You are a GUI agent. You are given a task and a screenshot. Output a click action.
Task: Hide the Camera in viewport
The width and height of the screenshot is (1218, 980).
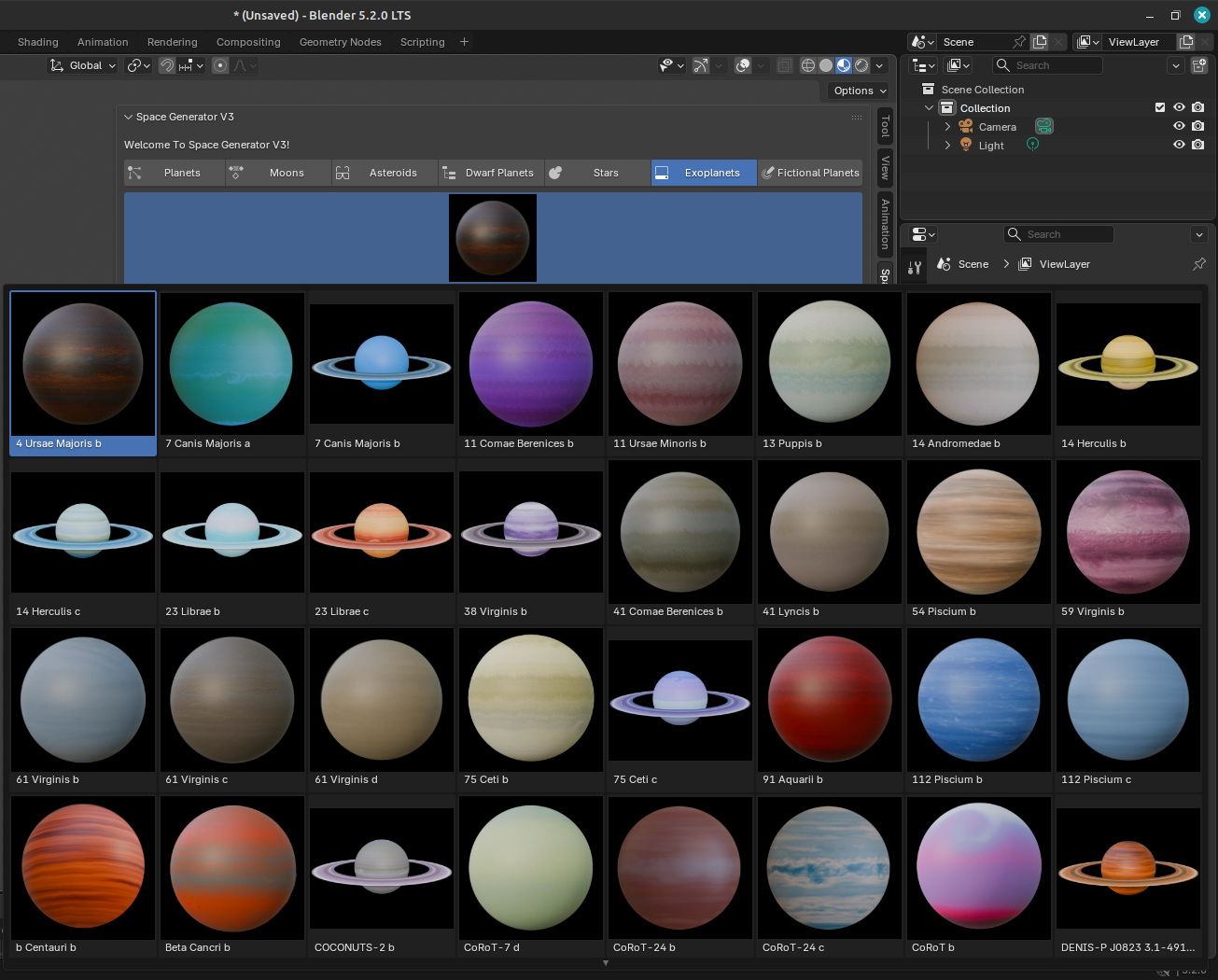pyautogui.click(x=1179, y=126)
